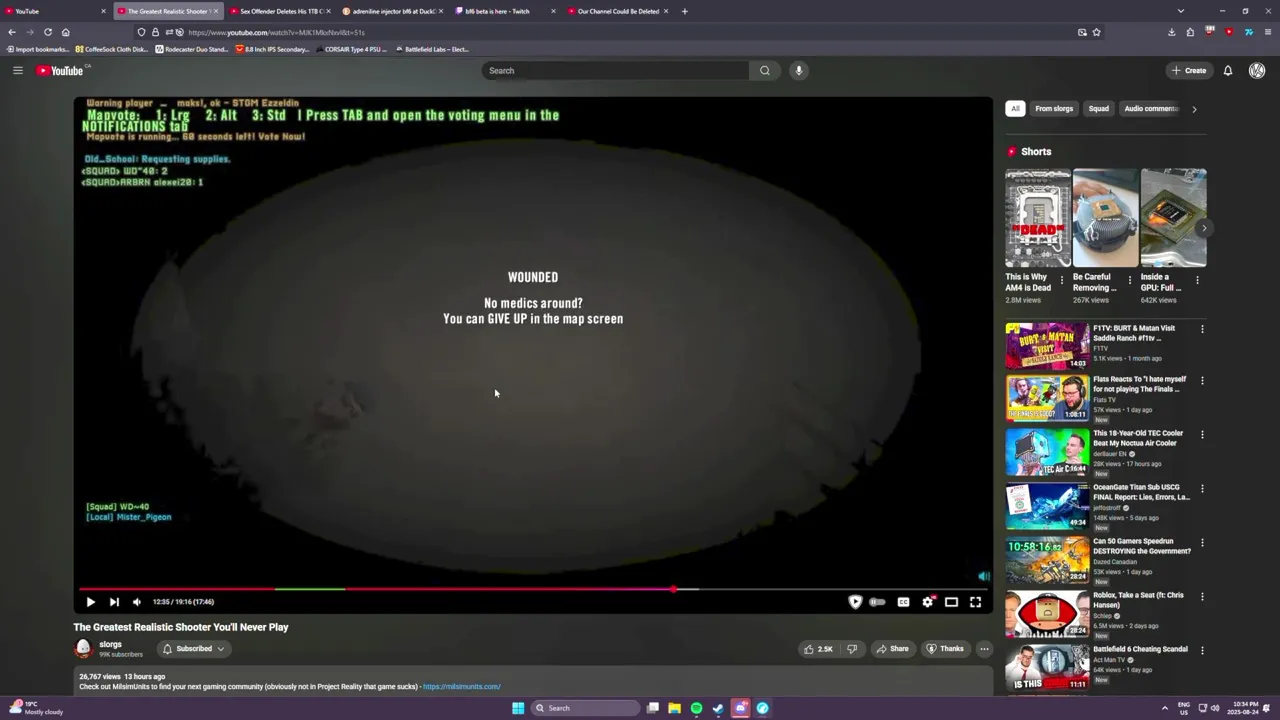Screen dimensions: 1280x720
Task: Open browser downloads panel
Action: (x=1172, y=32)
